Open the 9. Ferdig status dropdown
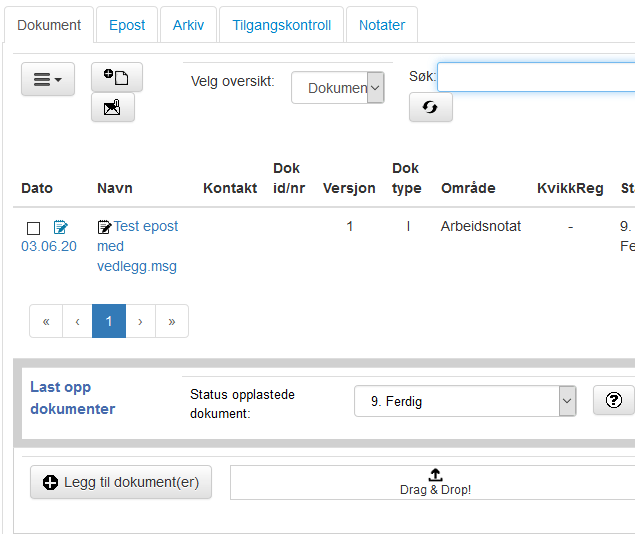The image size is (635, 534). coord(465,401)
